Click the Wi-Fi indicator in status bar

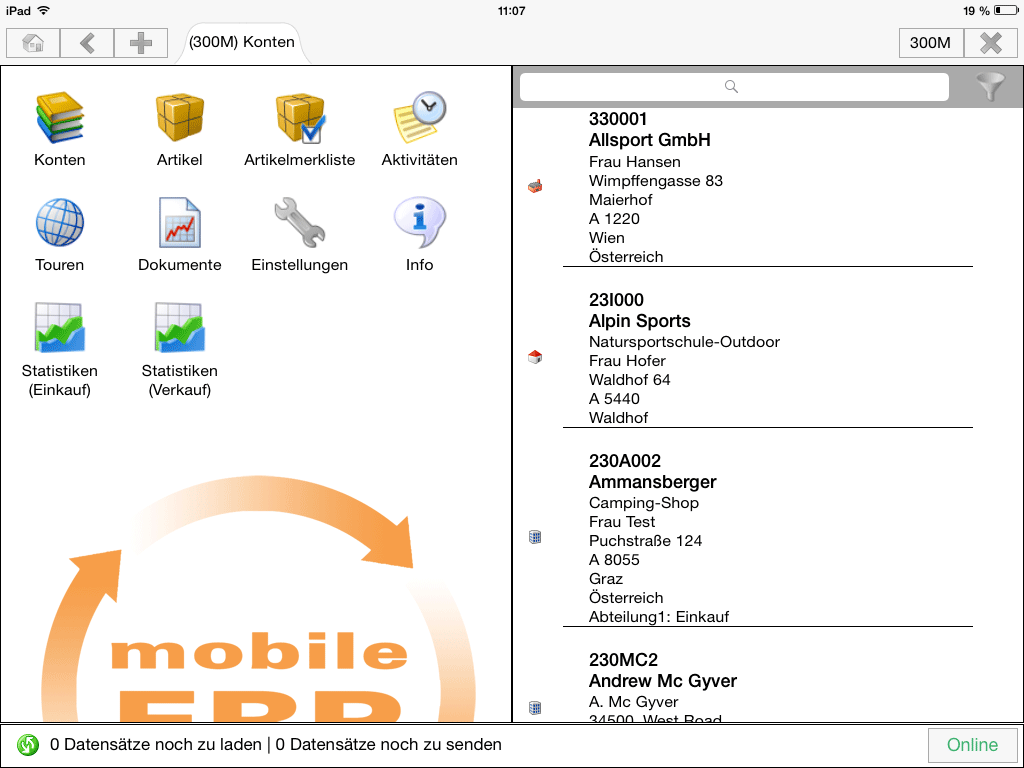pyautogui.click(x=43, y=10)
